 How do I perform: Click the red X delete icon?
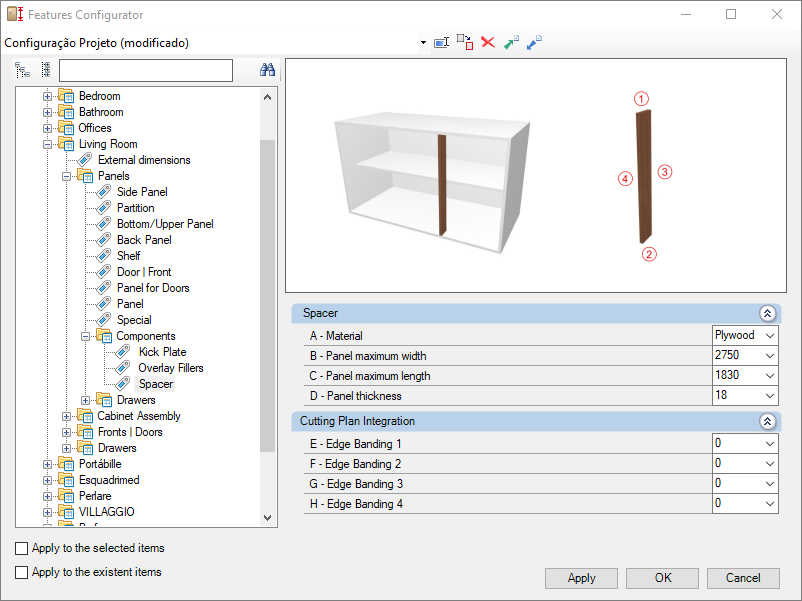tap(488, 43)
